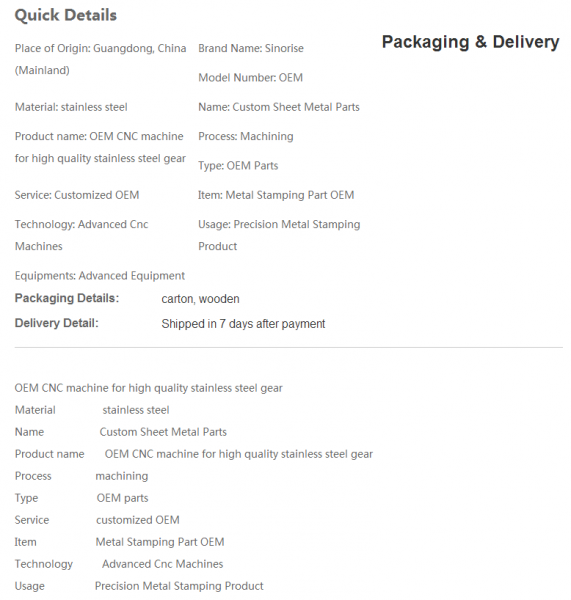Click Brand Name: Sinorise entry
571x600 pixels.
251,48
